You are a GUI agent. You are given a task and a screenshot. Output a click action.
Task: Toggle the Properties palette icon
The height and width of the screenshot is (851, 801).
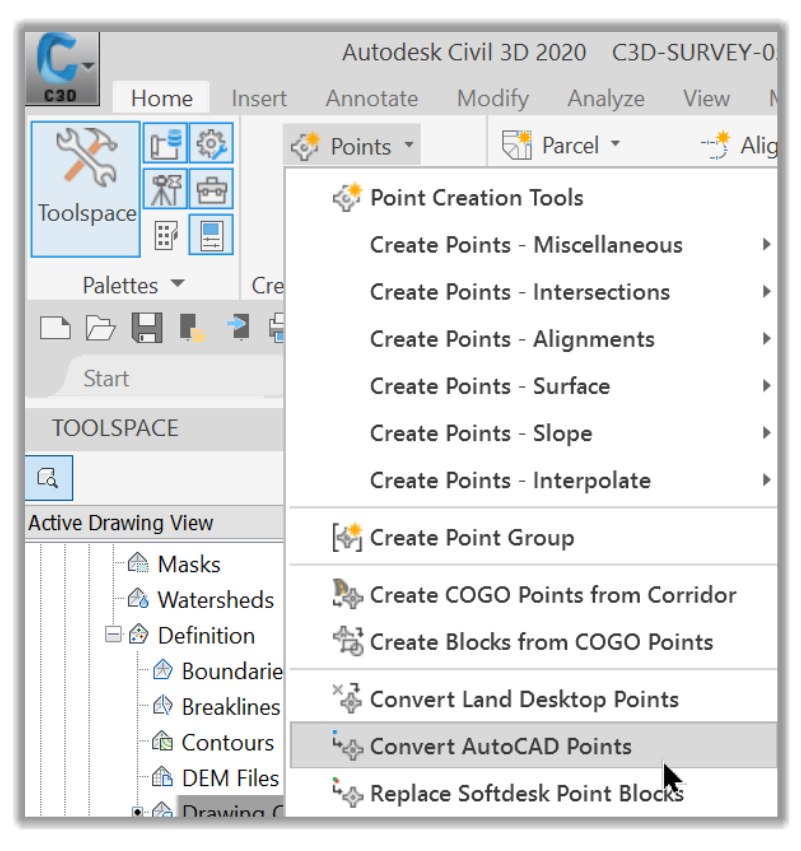(x=211, y=235)
